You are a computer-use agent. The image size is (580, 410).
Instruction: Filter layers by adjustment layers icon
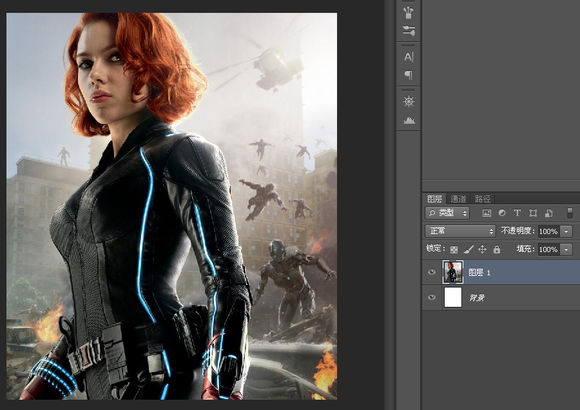click(x=502, y=213)
